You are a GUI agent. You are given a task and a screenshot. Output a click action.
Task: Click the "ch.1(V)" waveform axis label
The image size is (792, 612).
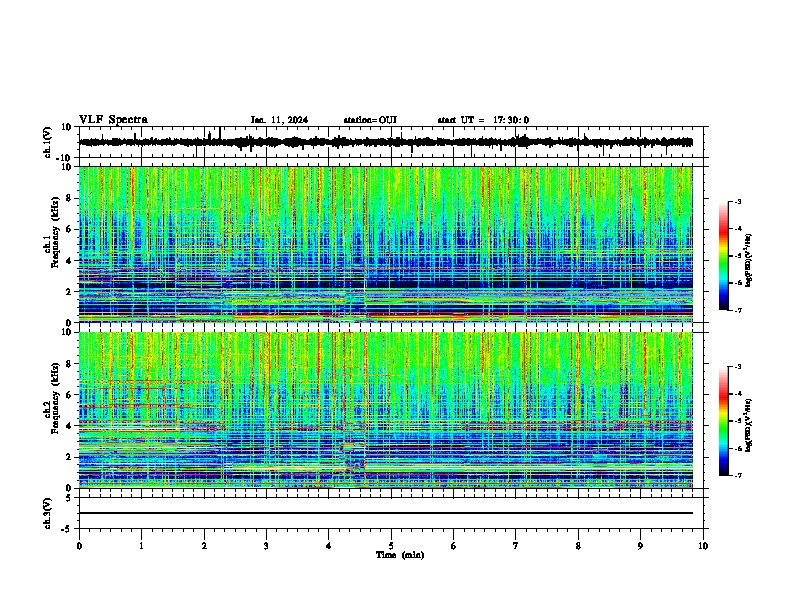click(48, 142)
